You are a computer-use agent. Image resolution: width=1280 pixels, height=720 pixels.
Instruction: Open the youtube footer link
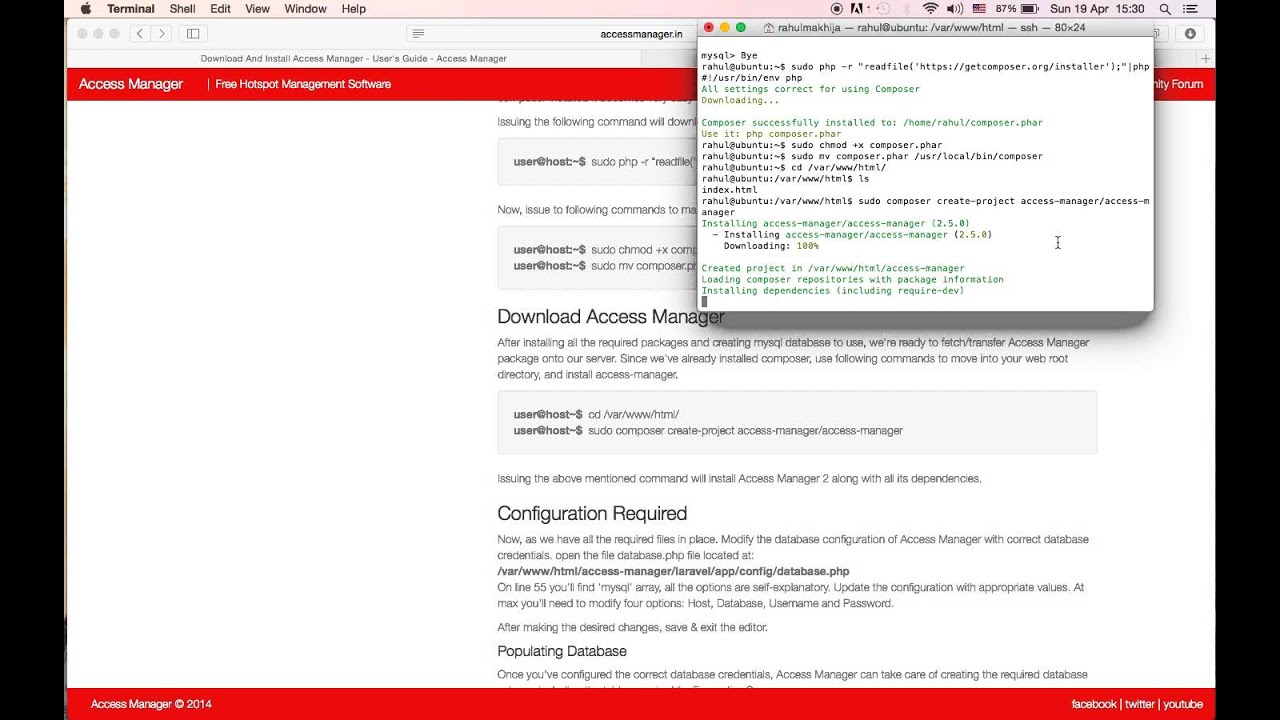tap(1183, 704)
